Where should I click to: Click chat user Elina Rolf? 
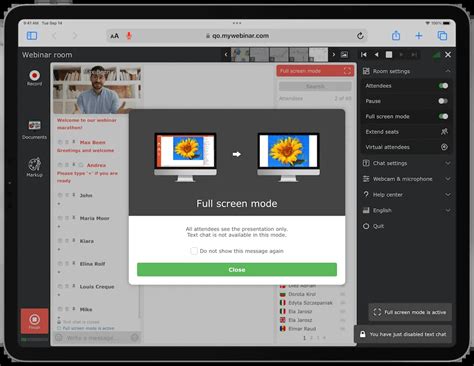[x=92, y=264]
